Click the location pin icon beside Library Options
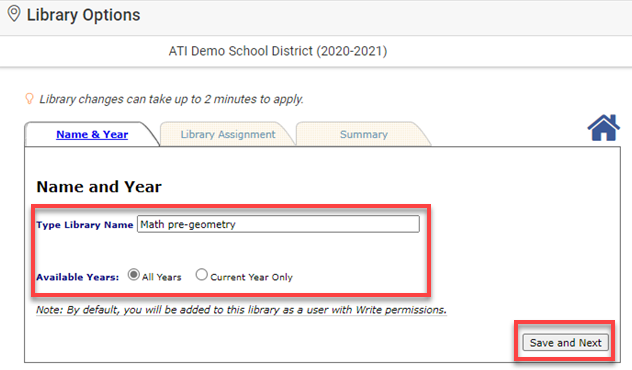Screen dimensions: 632x370 click(14, 13)
